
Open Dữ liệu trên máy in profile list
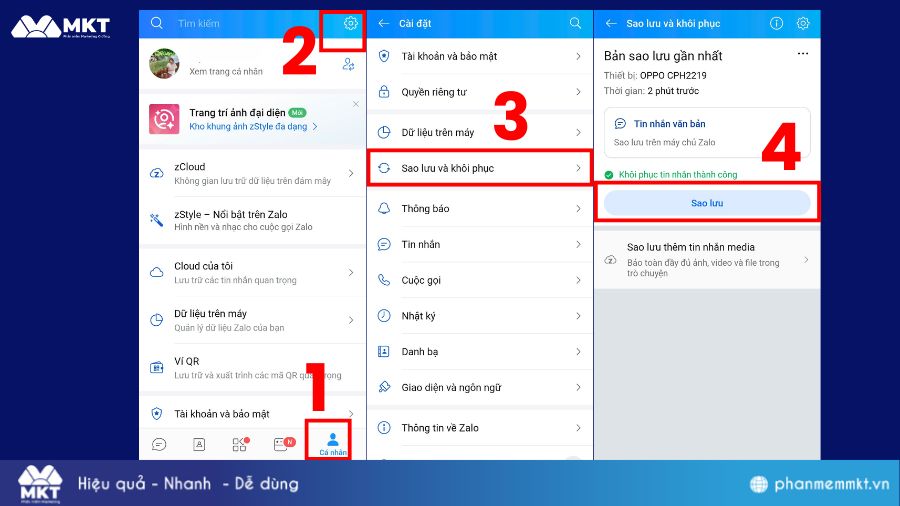tap(253, 320)
